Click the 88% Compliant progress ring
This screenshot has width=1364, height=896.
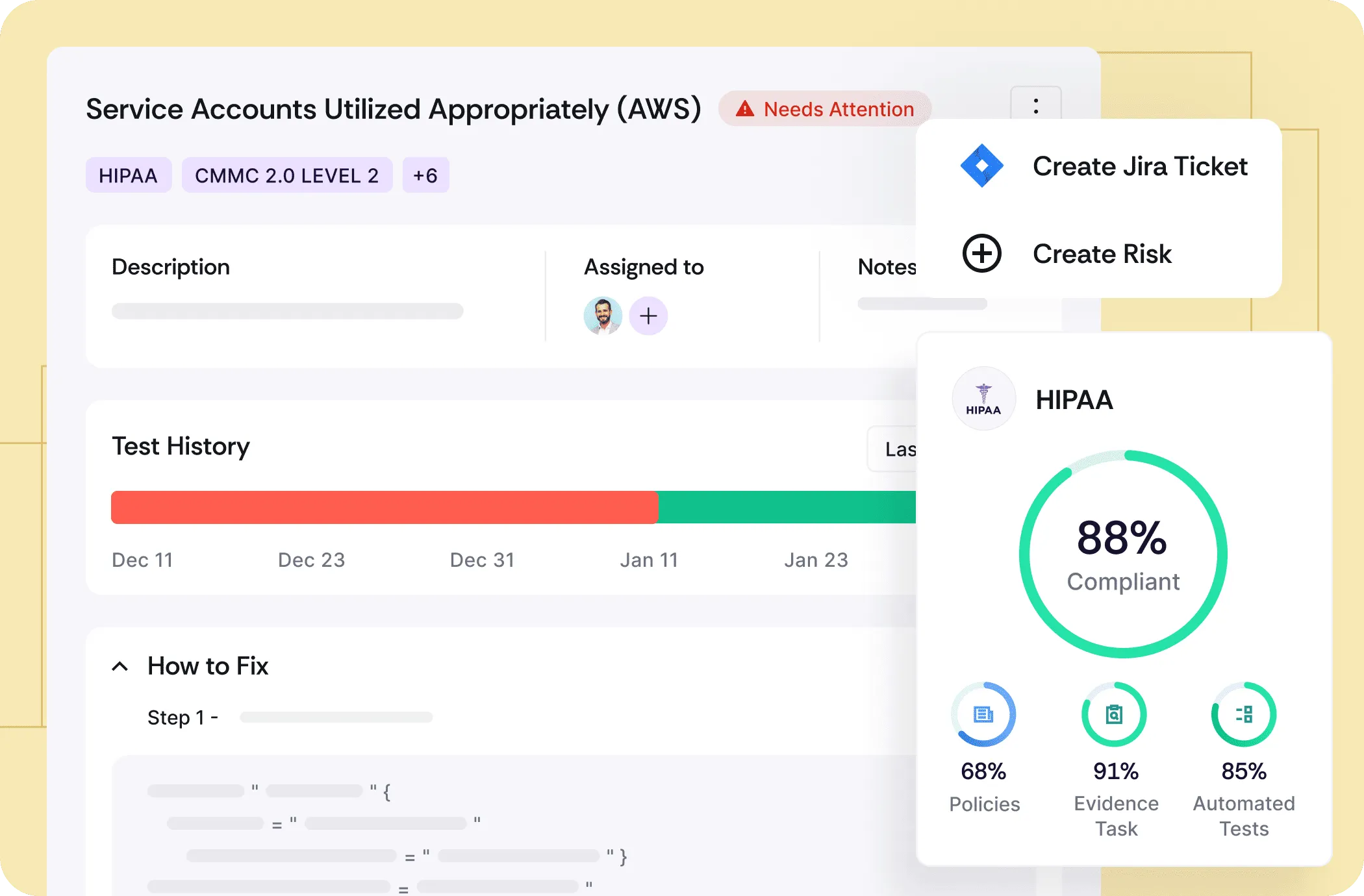1122,554
